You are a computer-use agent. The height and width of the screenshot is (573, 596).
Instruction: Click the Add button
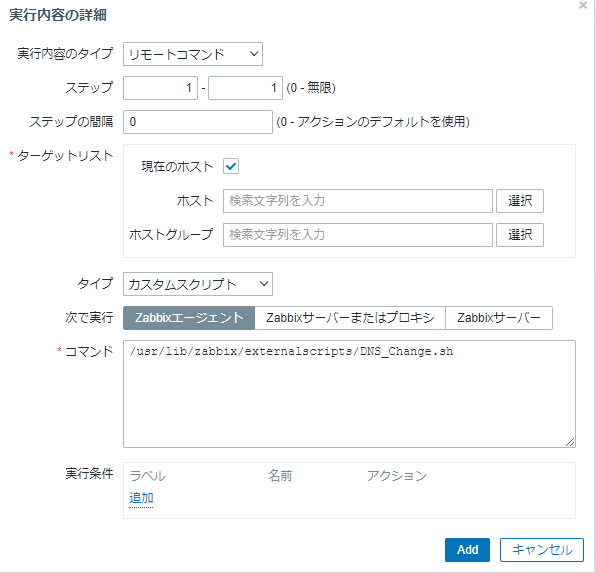point(467,549)
